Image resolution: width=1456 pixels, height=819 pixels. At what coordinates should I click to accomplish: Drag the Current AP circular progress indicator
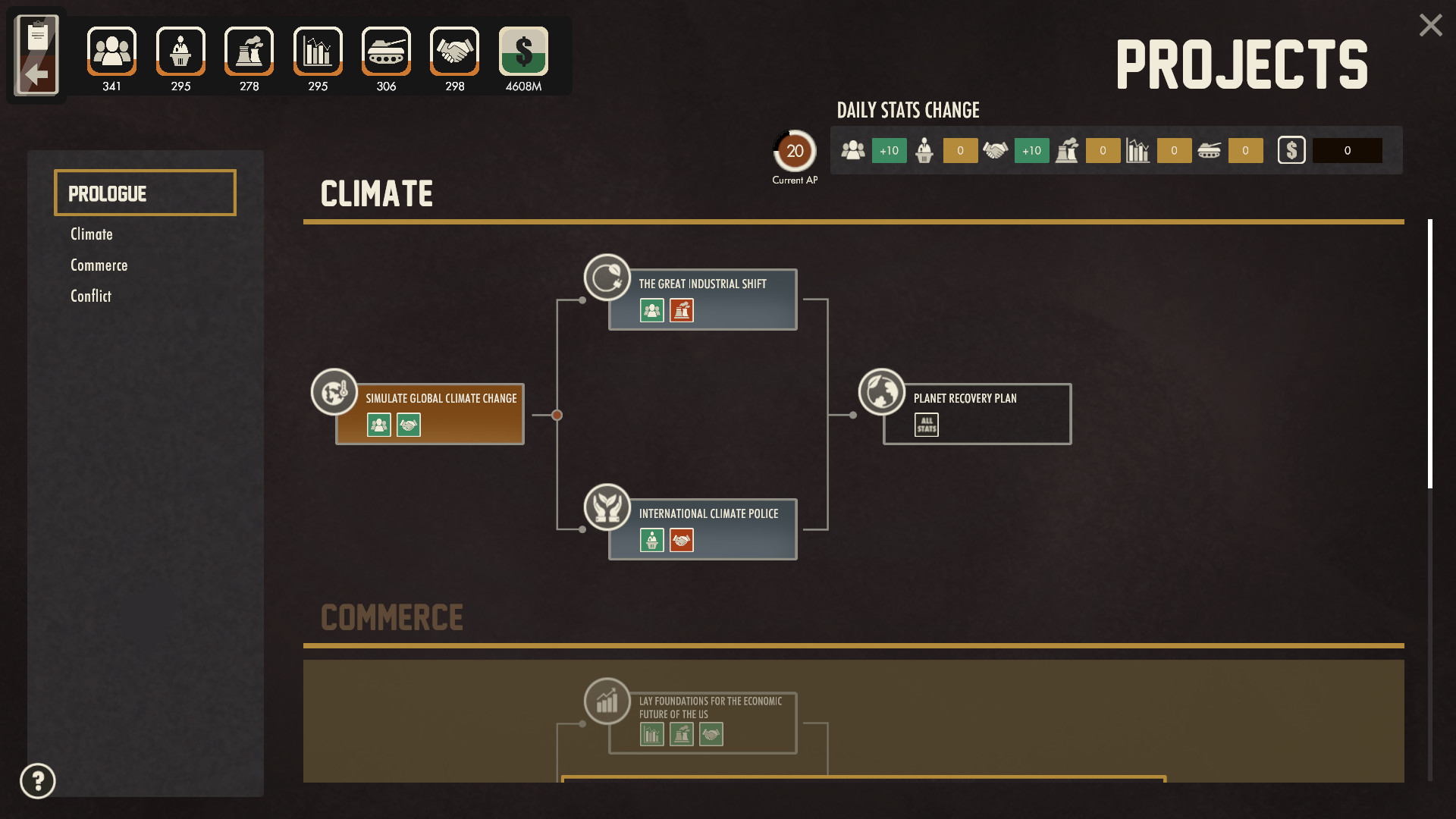(794, 150)
